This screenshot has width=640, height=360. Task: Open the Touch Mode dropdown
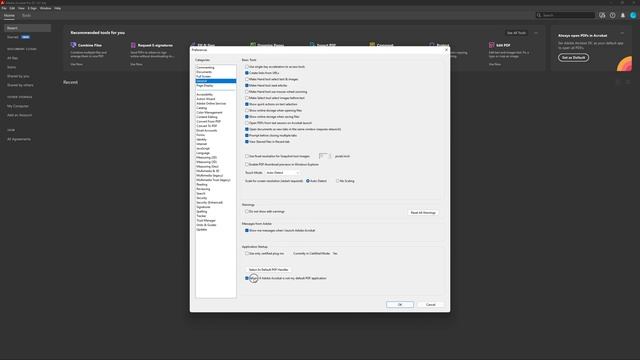282,173
